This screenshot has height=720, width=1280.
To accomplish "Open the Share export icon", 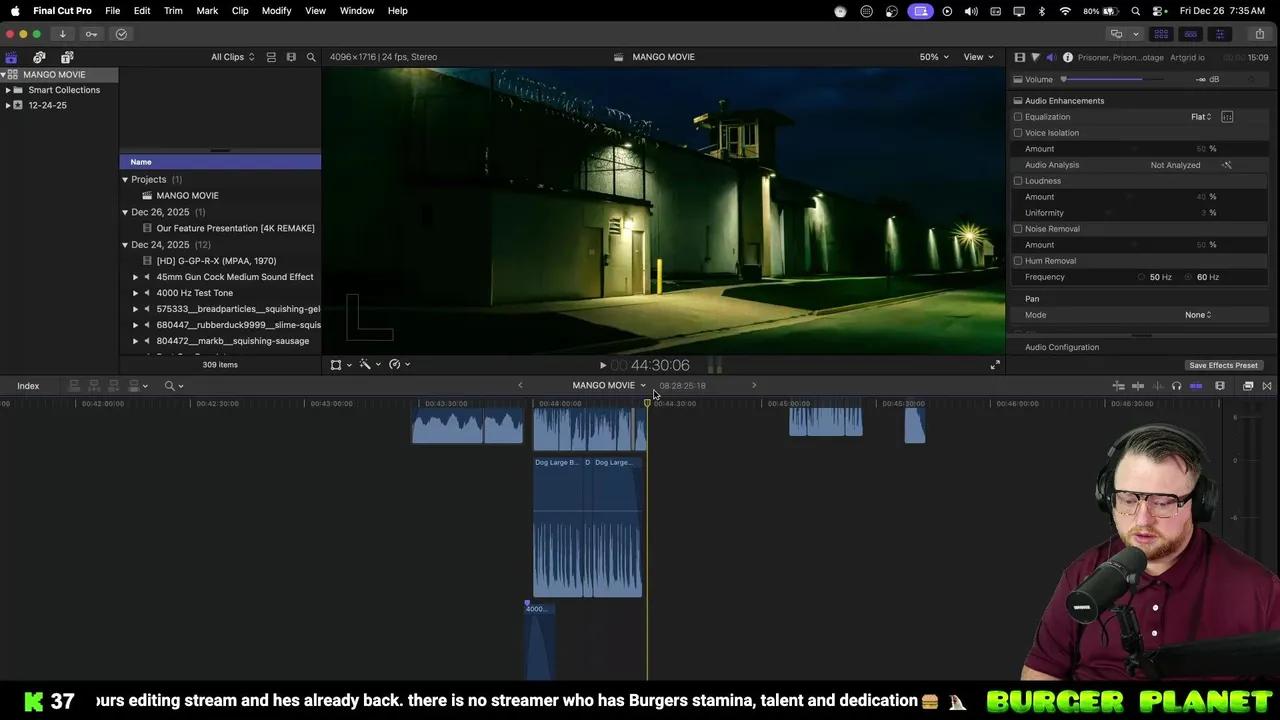I will [1259, 34].
